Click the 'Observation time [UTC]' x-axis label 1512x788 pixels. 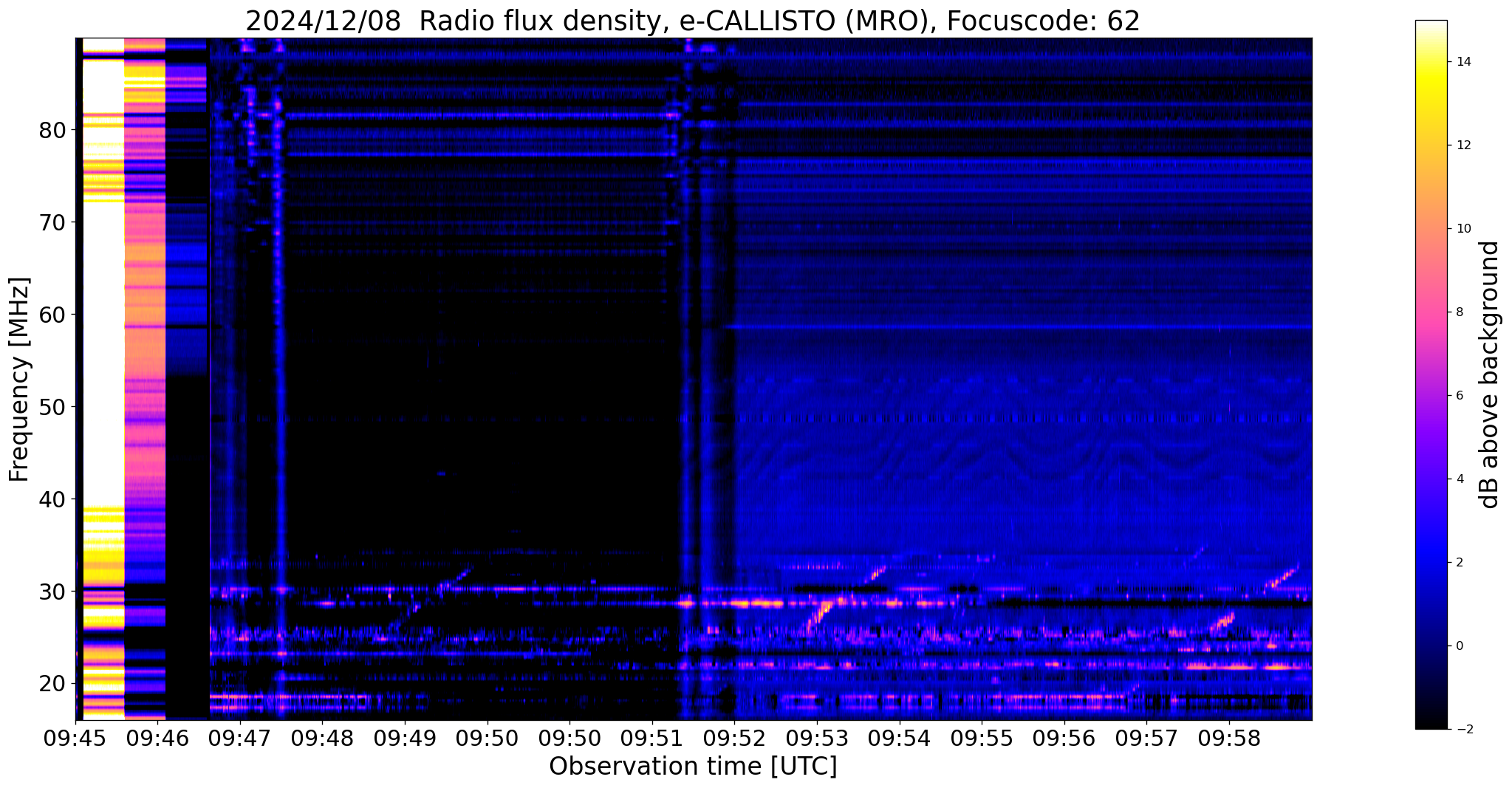pyautogui.click(x=693, y=766)
